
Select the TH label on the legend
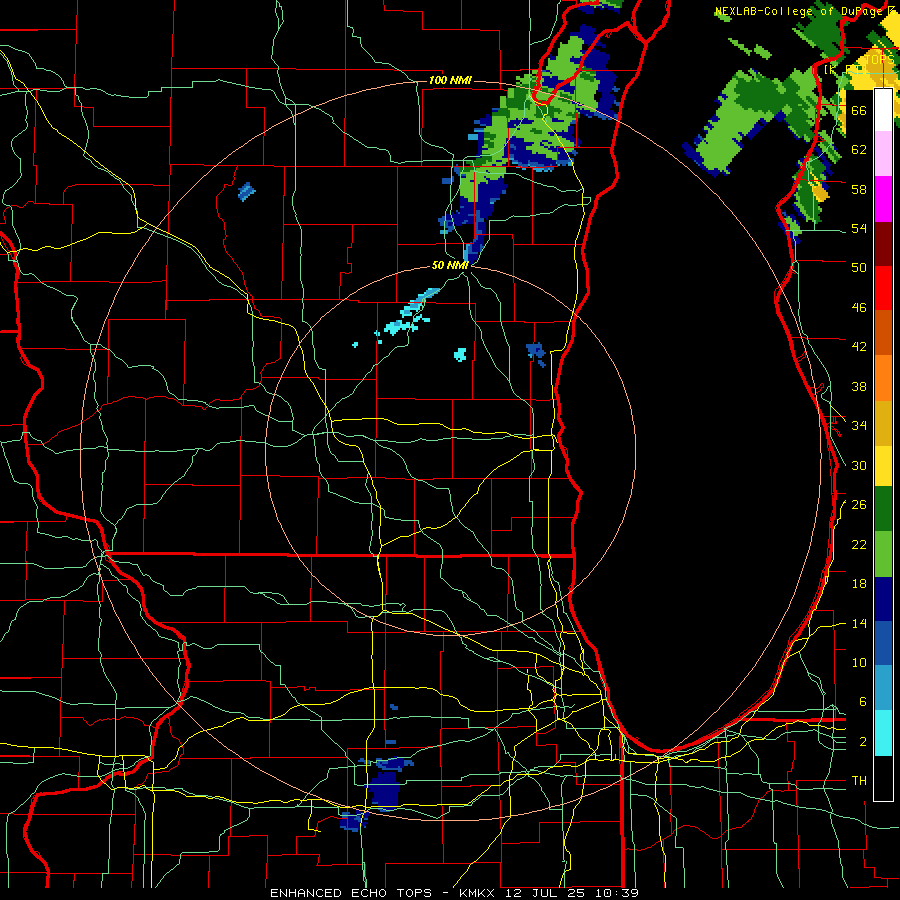tap(859, 781)
